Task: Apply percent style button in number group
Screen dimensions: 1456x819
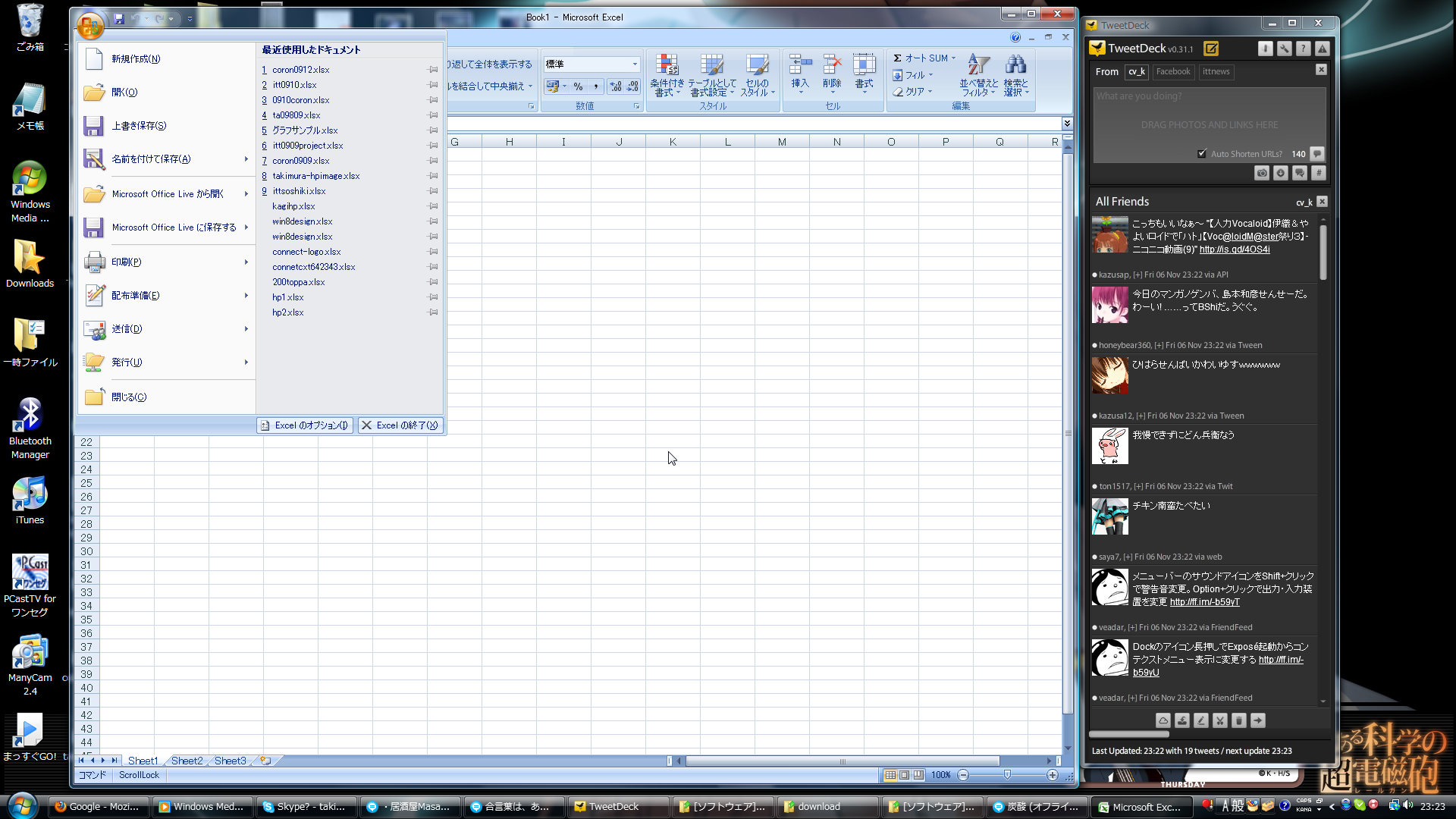Action: [x=578, y=86]
